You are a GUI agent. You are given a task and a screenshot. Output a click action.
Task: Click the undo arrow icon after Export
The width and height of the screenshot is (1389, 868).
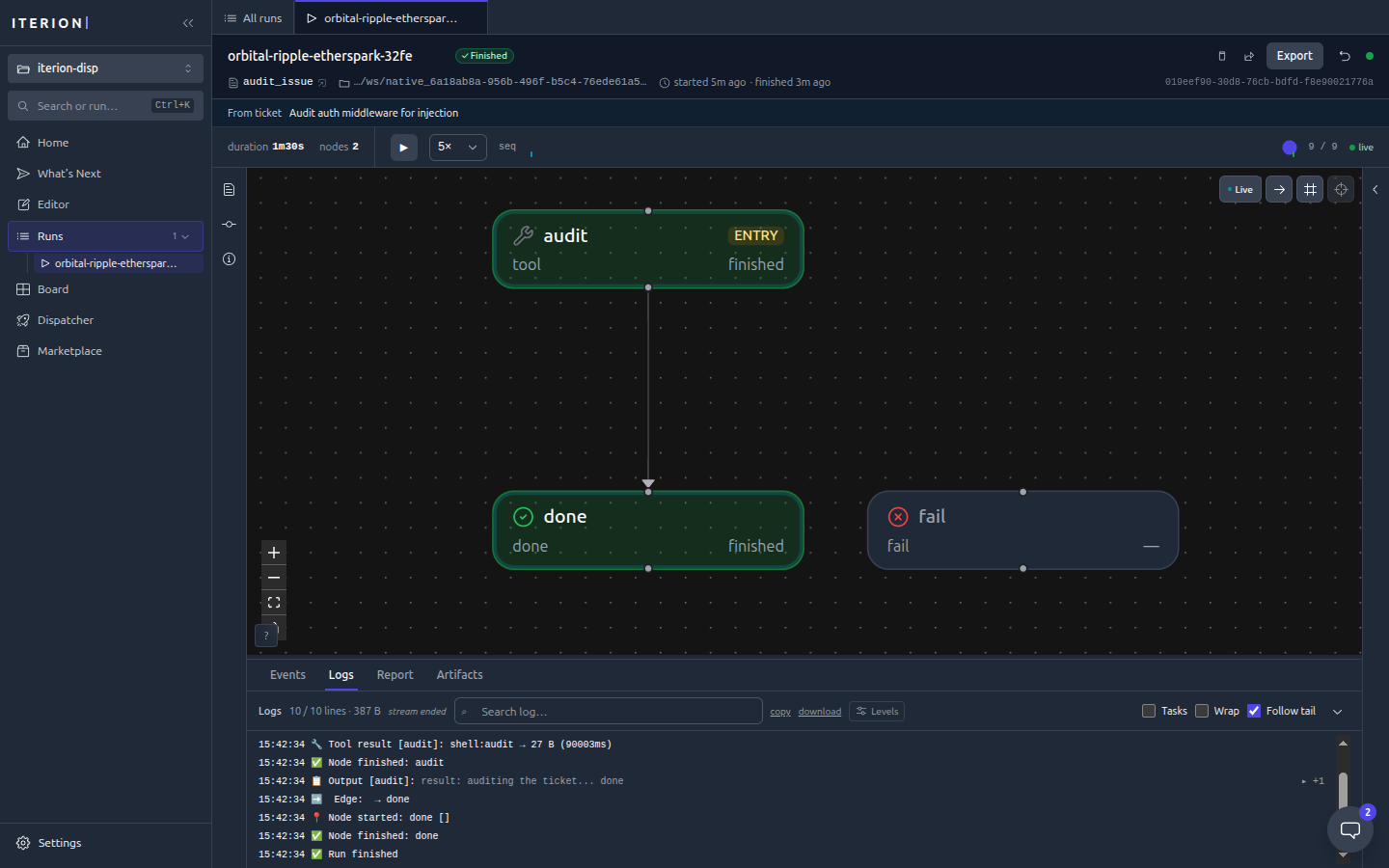[1345, 56]
